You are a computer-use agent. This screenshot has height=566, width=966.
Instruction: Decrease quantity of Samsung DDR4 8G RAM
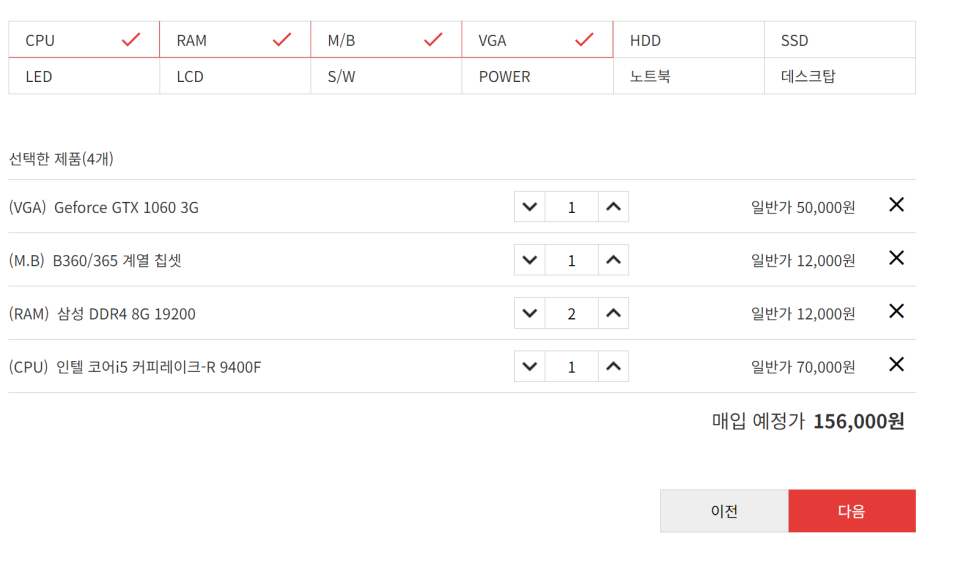coord(530,313)
